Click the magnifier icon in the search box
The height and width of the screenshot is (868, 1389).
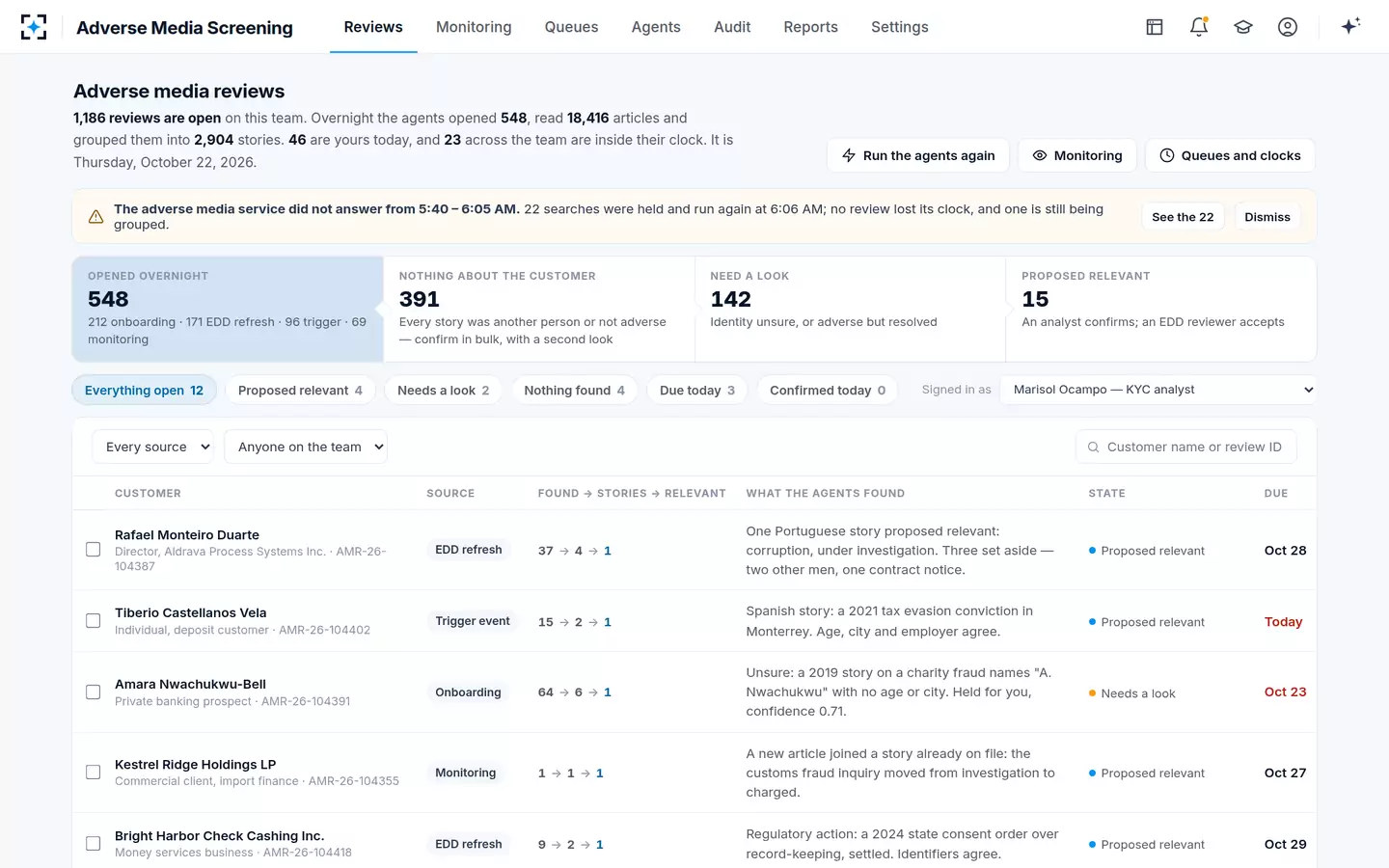[x=1093, y=448]
